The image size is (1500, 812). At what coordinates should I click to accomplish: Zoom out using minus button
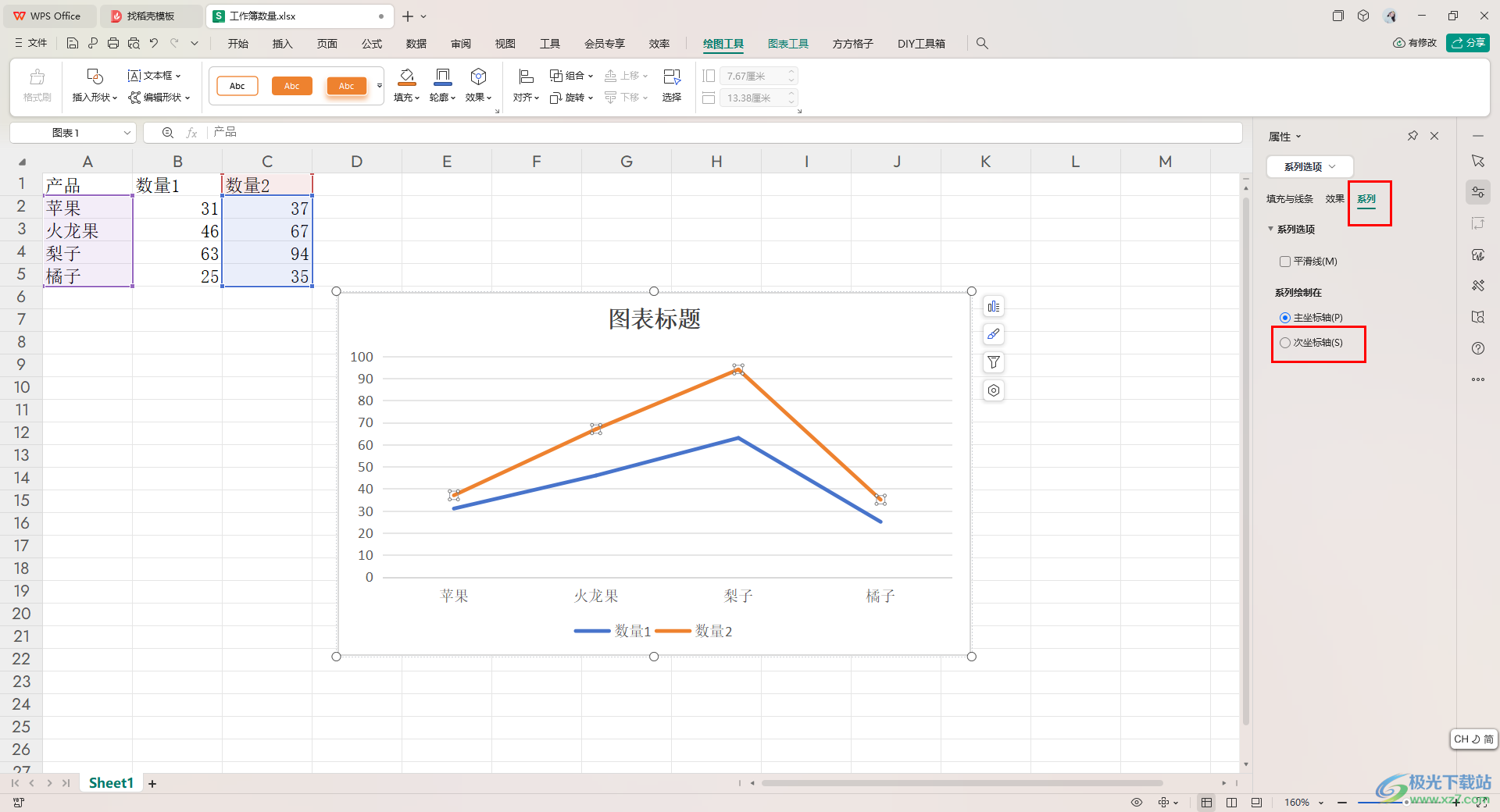pyautogui.click(x=1342, y=802)
